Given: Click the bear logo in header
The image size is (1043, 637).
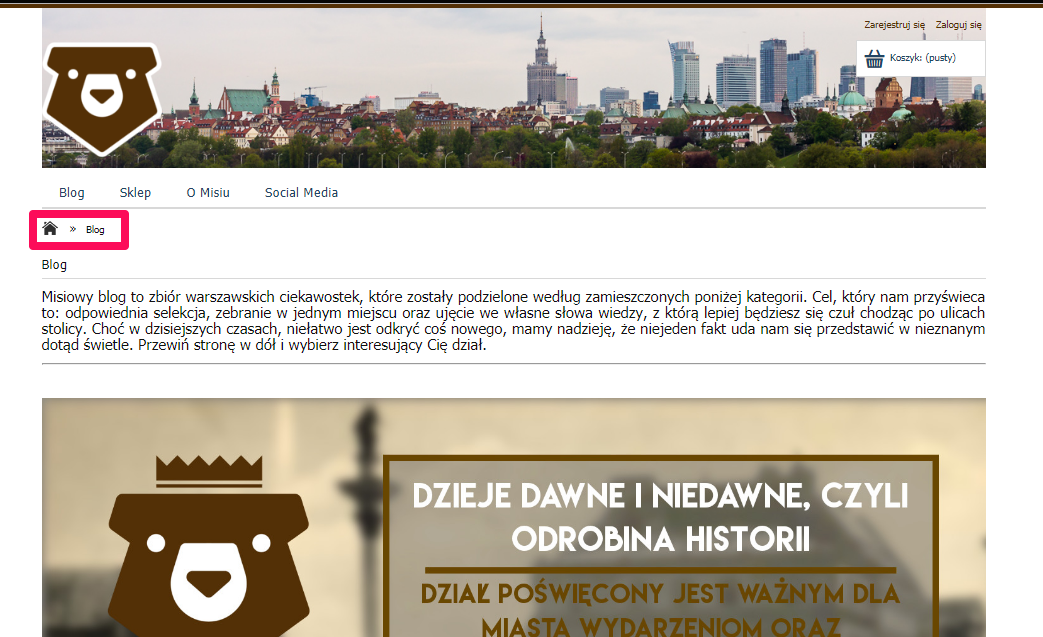Looking at the screenshot, I should pyautogui.click(x=102, y=98).
